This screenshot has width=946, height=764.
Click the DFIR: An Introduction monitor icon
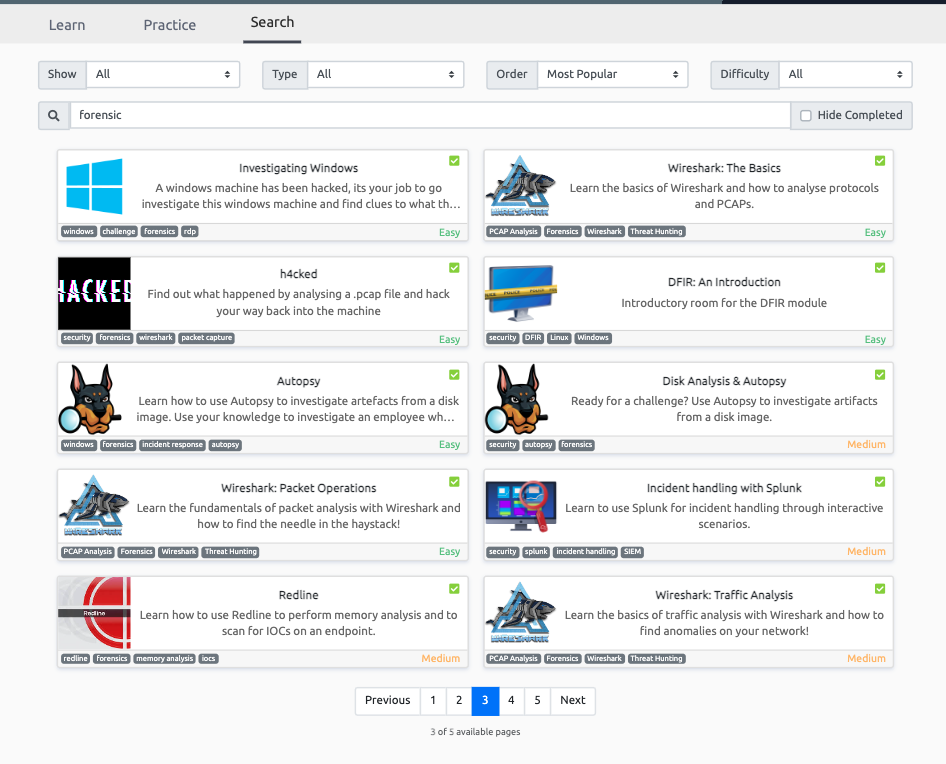(521, 293)
